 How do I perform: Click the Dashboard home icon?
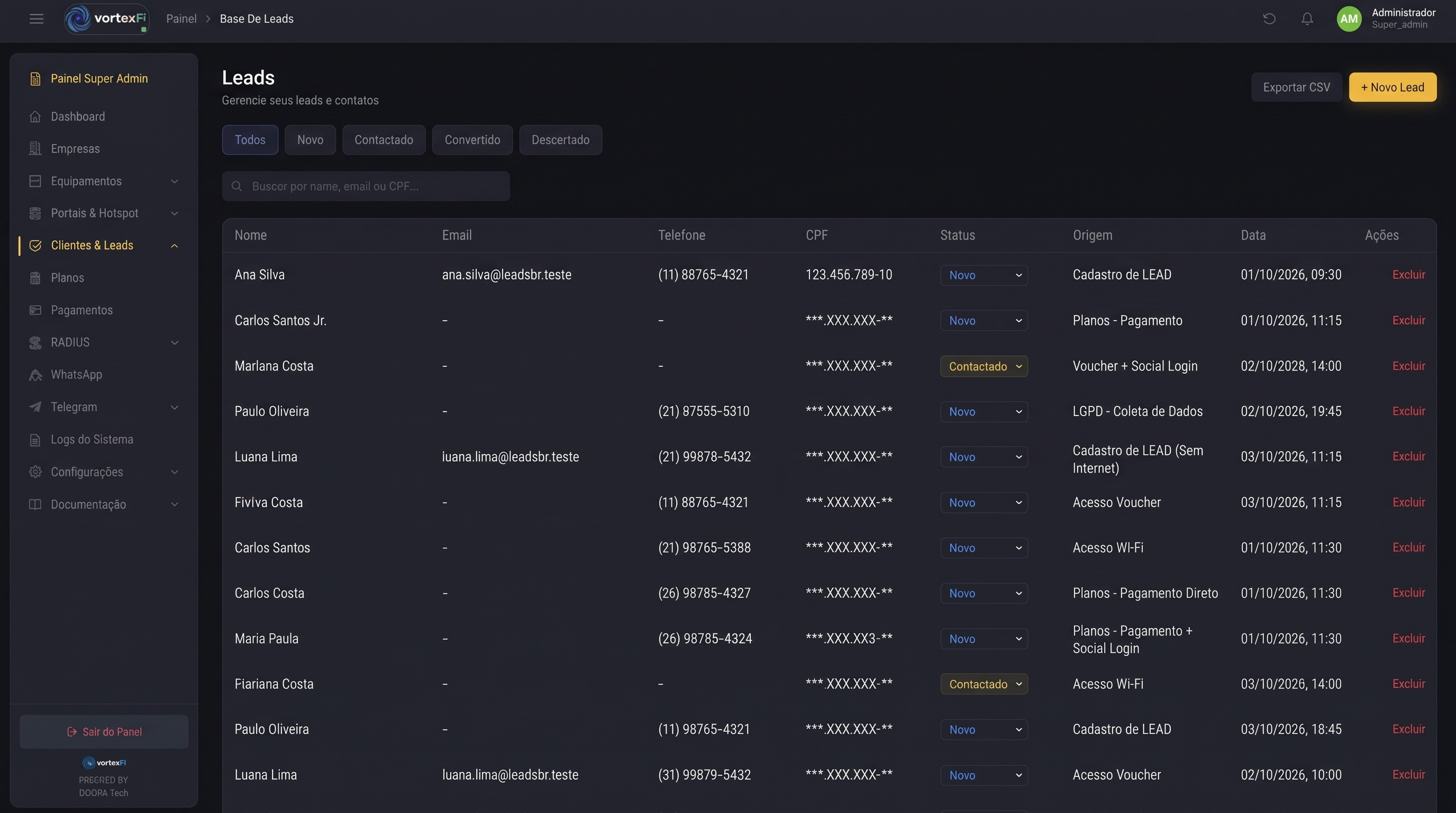35,116
